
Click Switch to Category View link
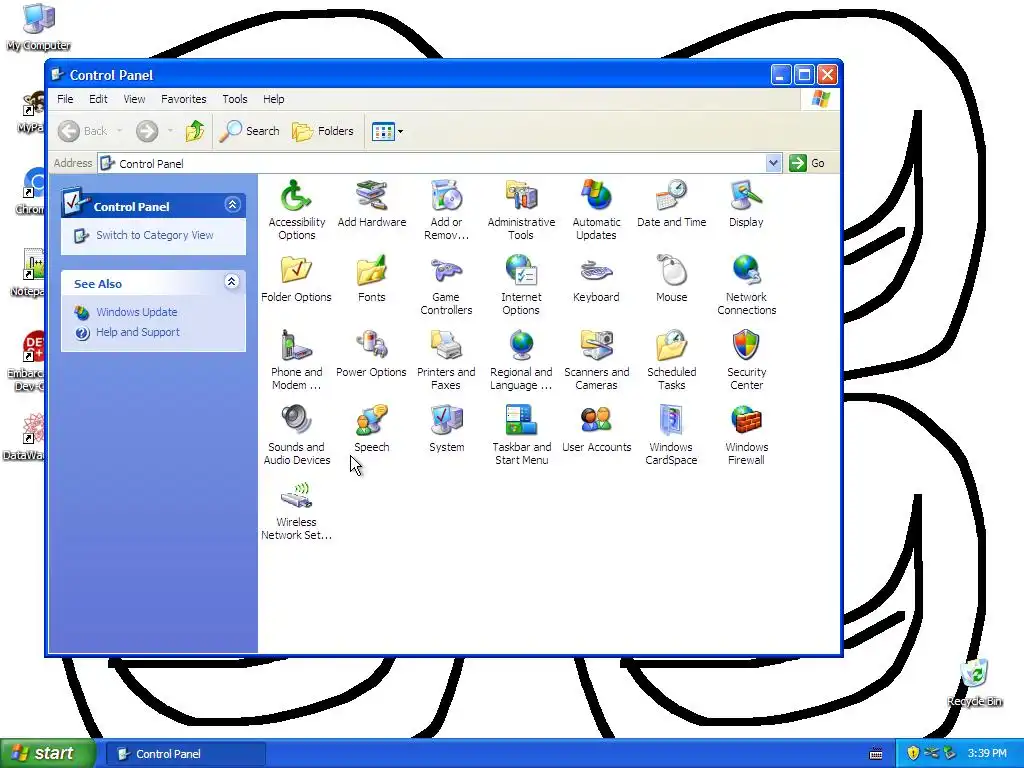(155, 235)
